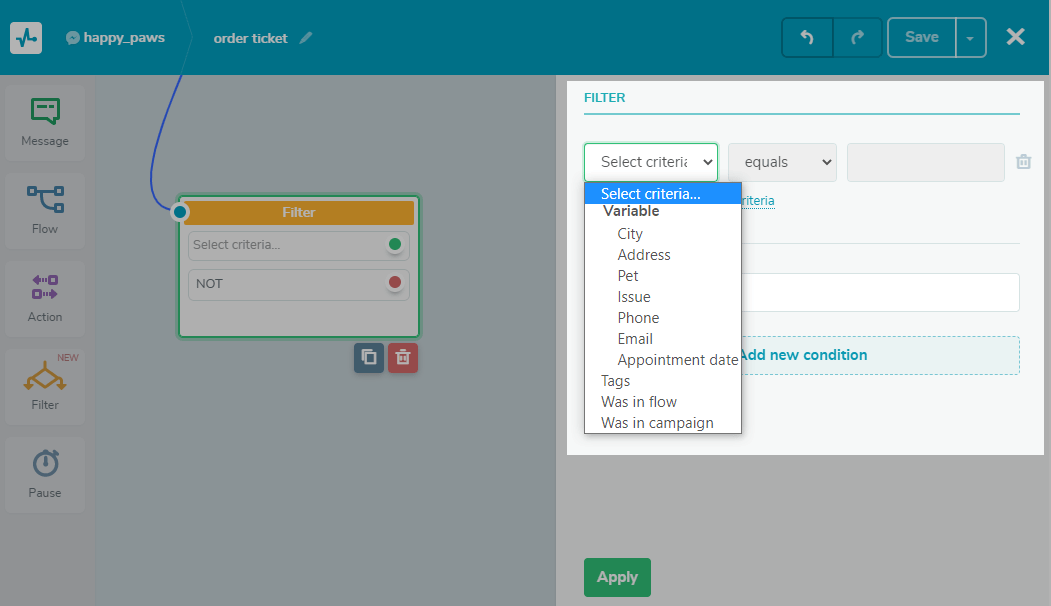Select City from the variable list
This screenshot has width=1051, height=606.
(x=630, y=234)
